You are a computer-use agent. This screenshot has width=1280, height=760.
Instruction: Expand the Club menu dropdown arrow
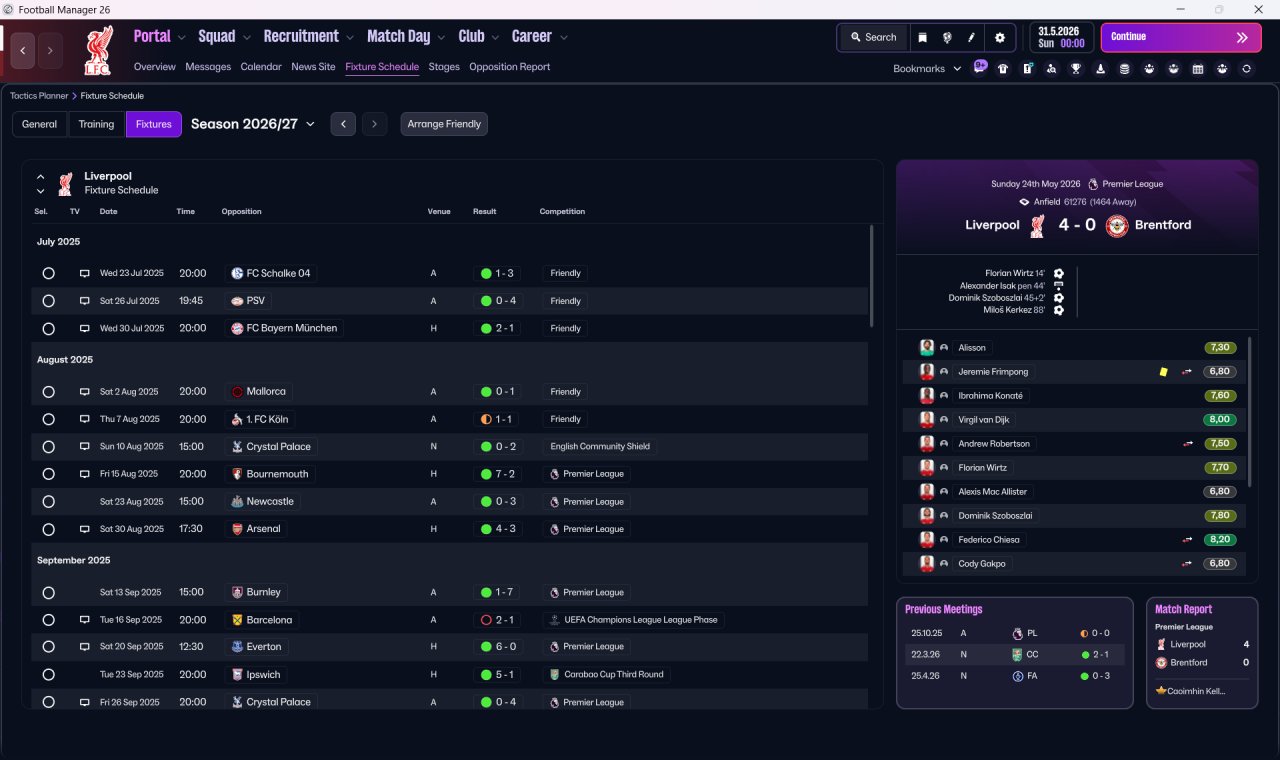[495, 38]
